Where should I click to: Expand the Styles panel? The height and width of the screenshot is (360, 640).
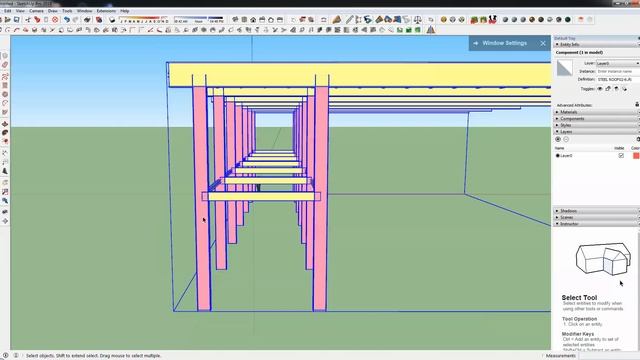596,125
